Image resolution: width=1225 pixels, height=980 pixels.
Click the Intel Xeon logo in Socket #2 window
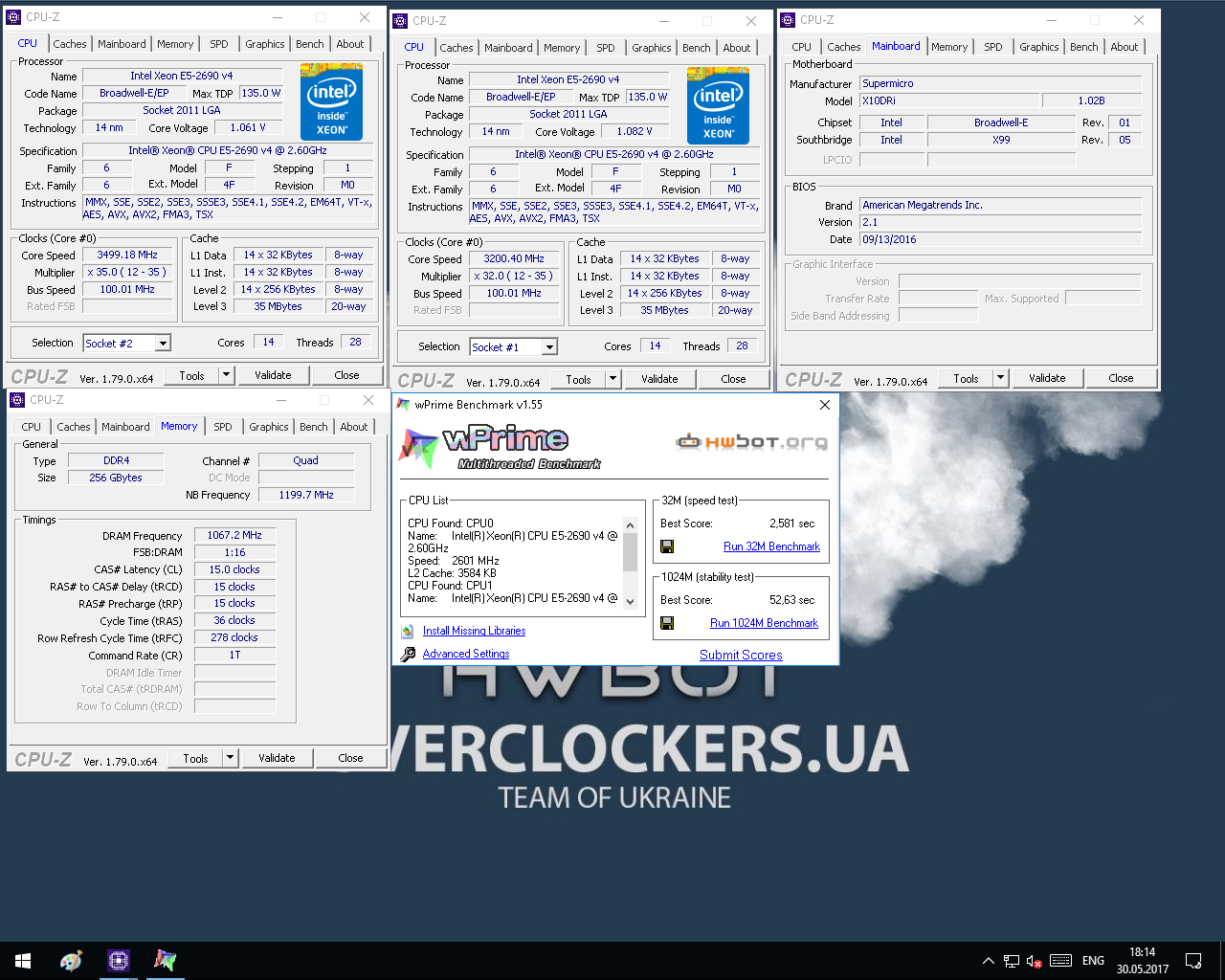331,101
